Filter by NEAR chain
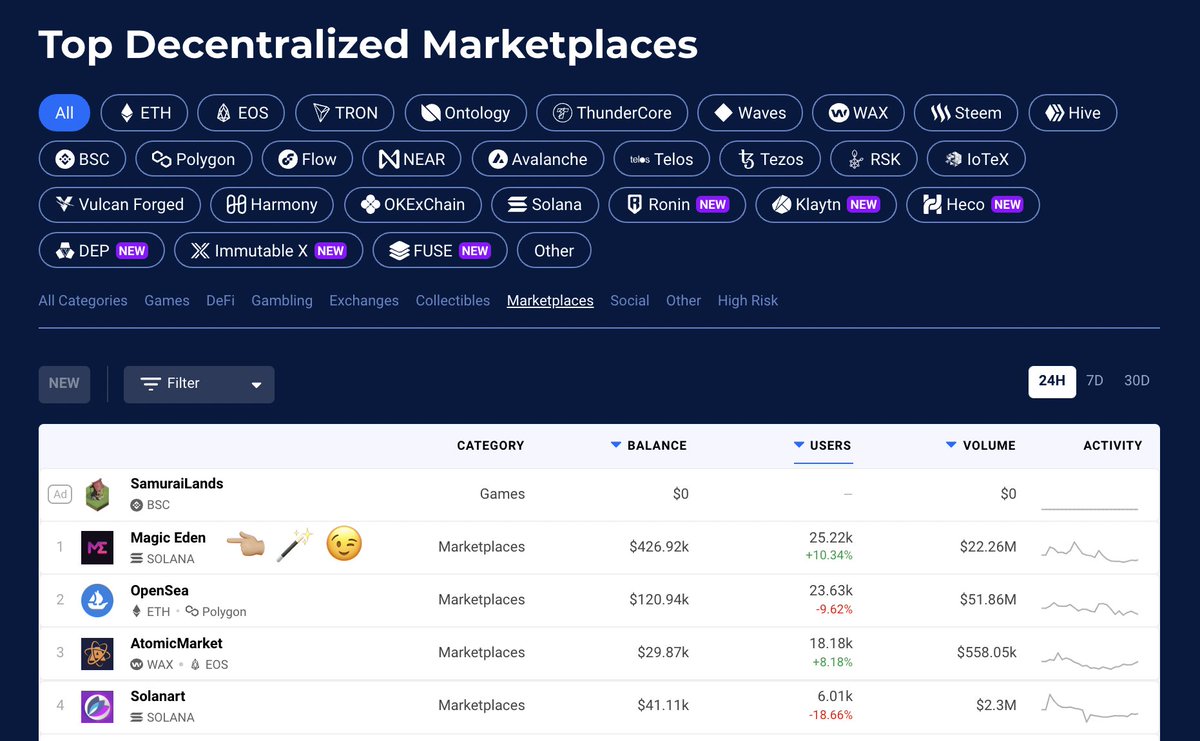This screenshot has width=1200, height=741. click(x=411, y=159)
